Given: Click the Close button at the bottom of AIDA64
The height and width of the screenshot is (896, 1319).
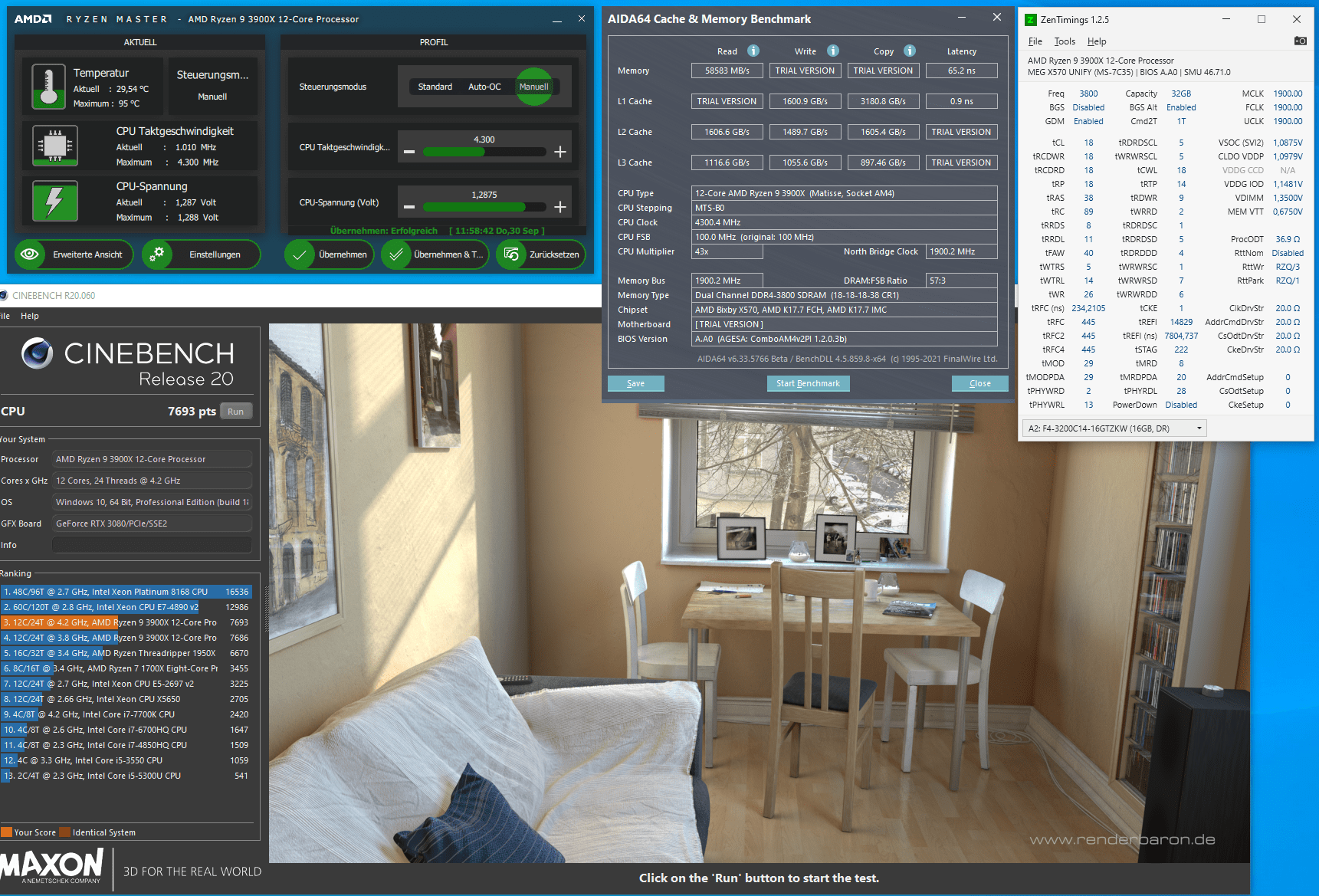Looking at the screenshot, I should point(980,383).
